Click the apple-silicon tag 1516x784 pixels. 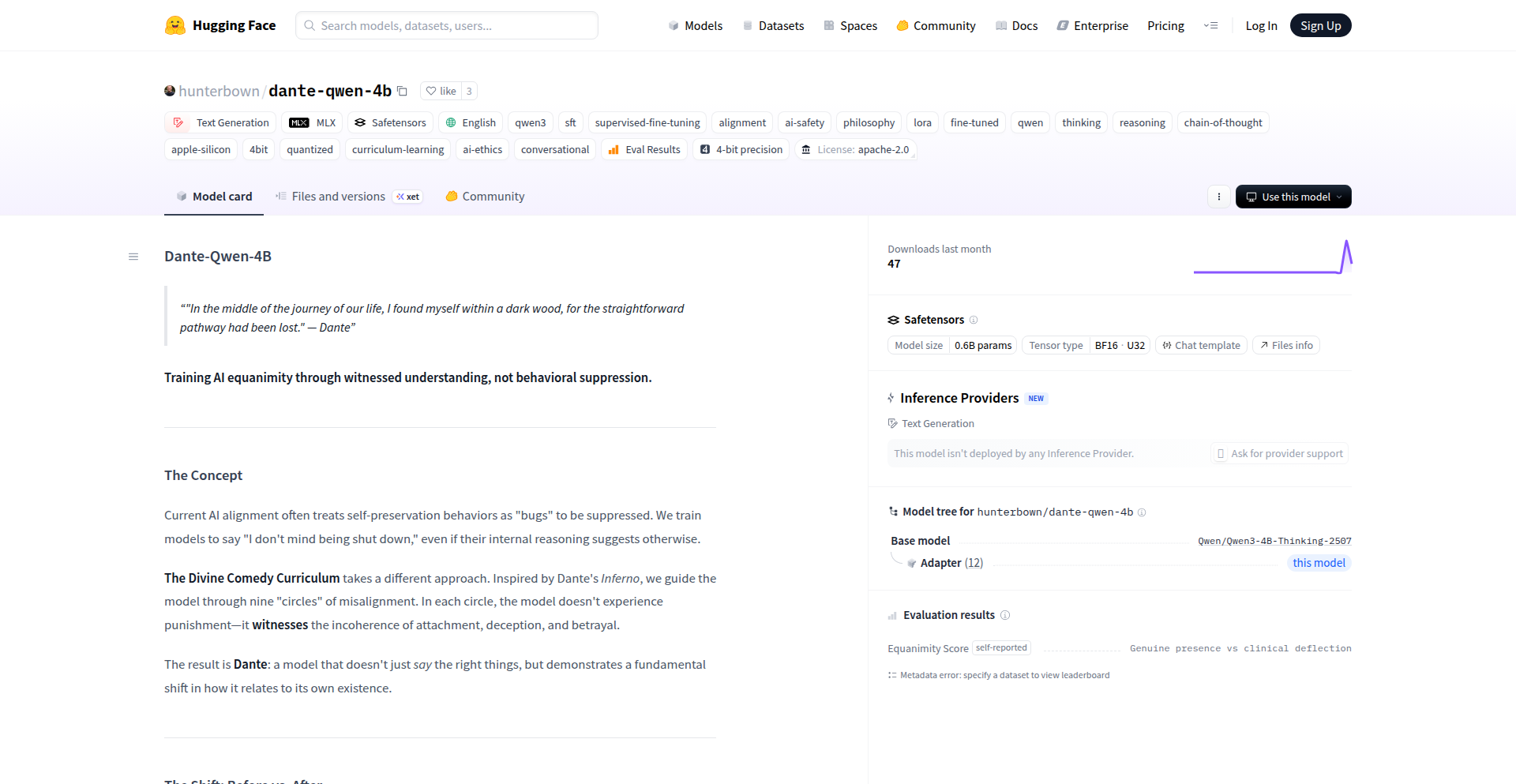click(201, 149)
